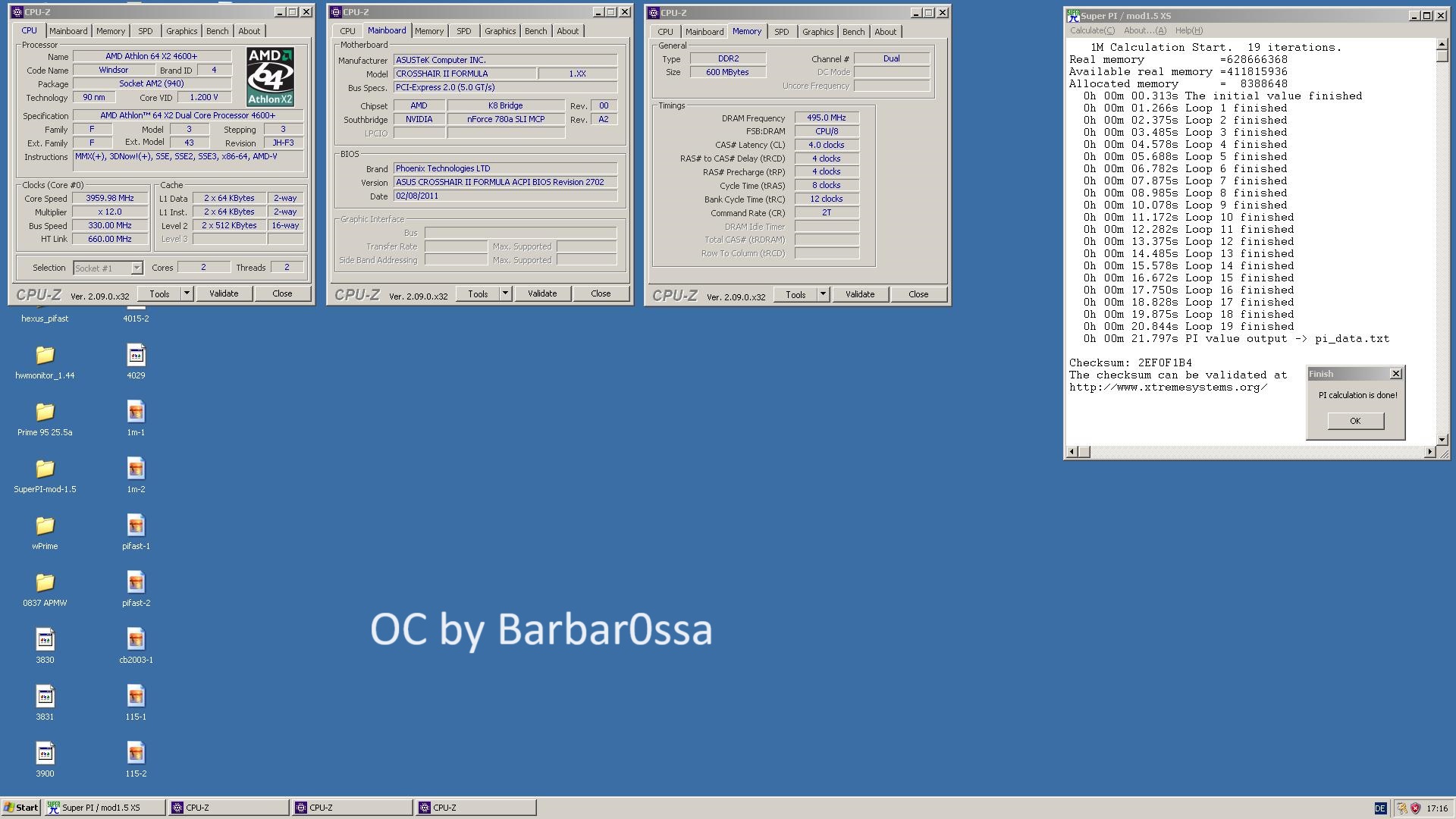The image size is (1456, 819).
Task: Click the DE language indicator in tray
Action: point(1380,808)
